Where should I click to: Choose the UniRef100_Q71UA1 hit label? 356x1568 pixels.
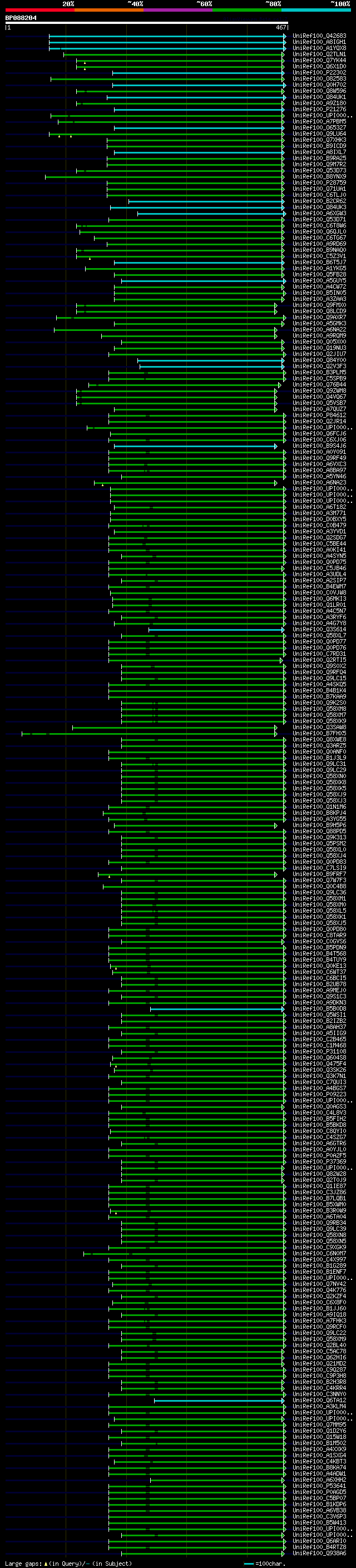pos(319,189)
